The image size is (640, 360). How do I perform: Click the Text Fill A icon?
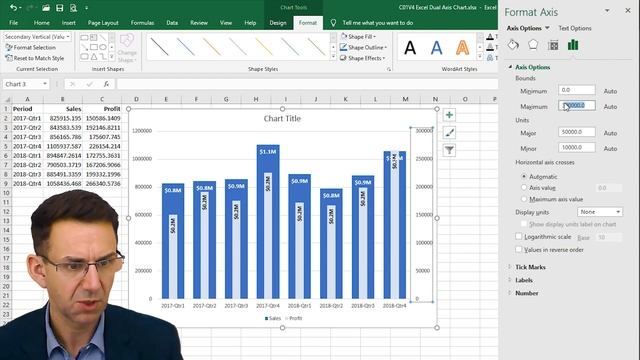pos(490,37)
